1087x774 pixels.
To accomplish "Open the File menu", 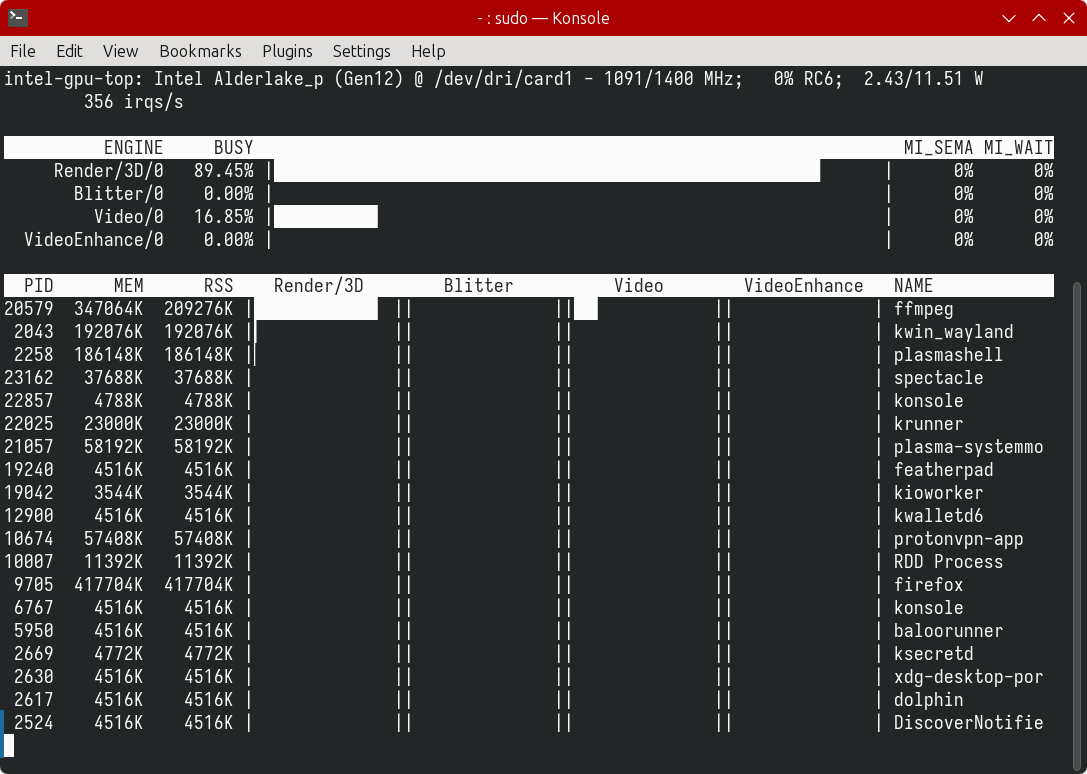I will click(x=22, y=51).
